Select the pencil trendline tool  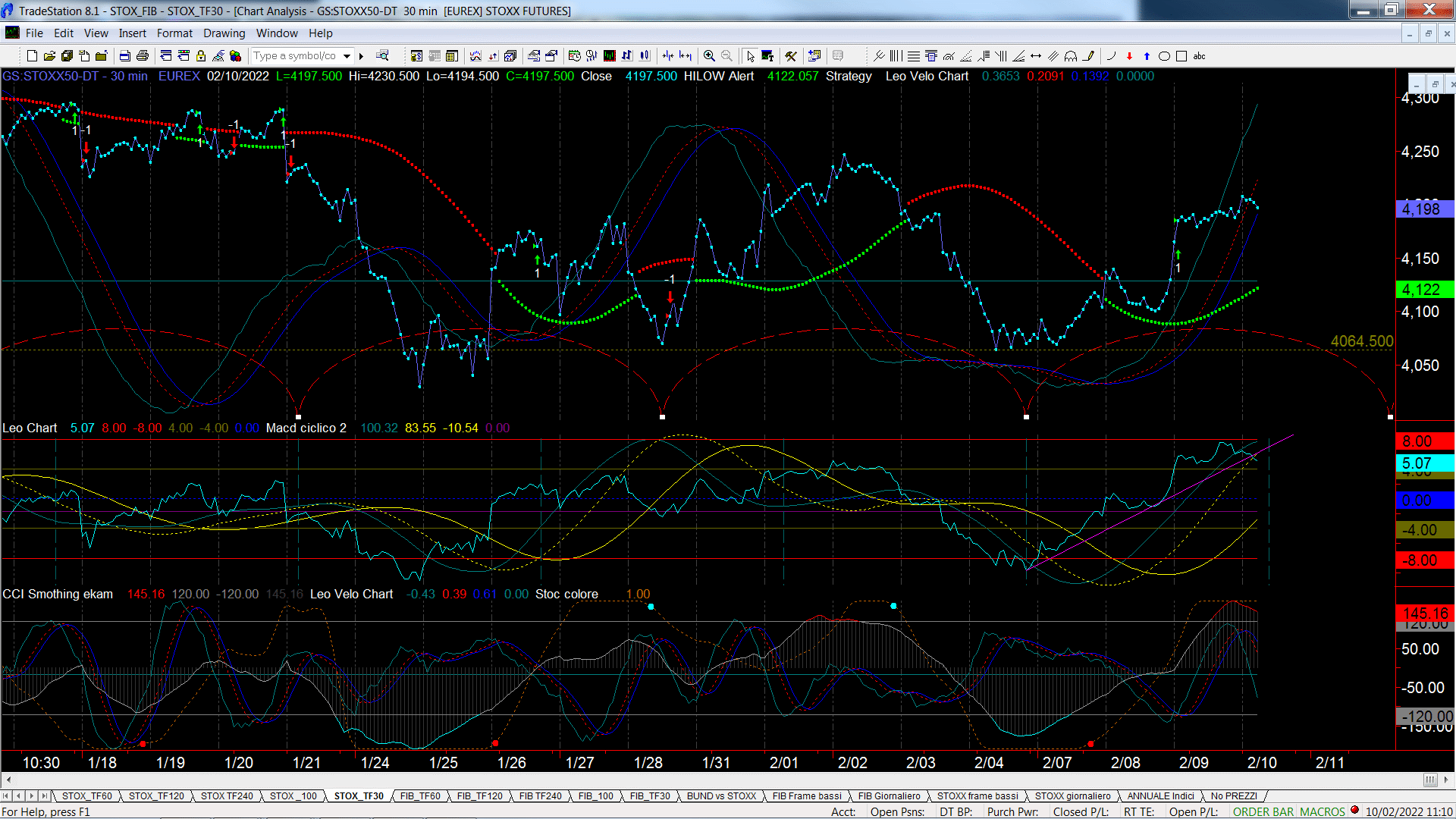[1089, 56]
